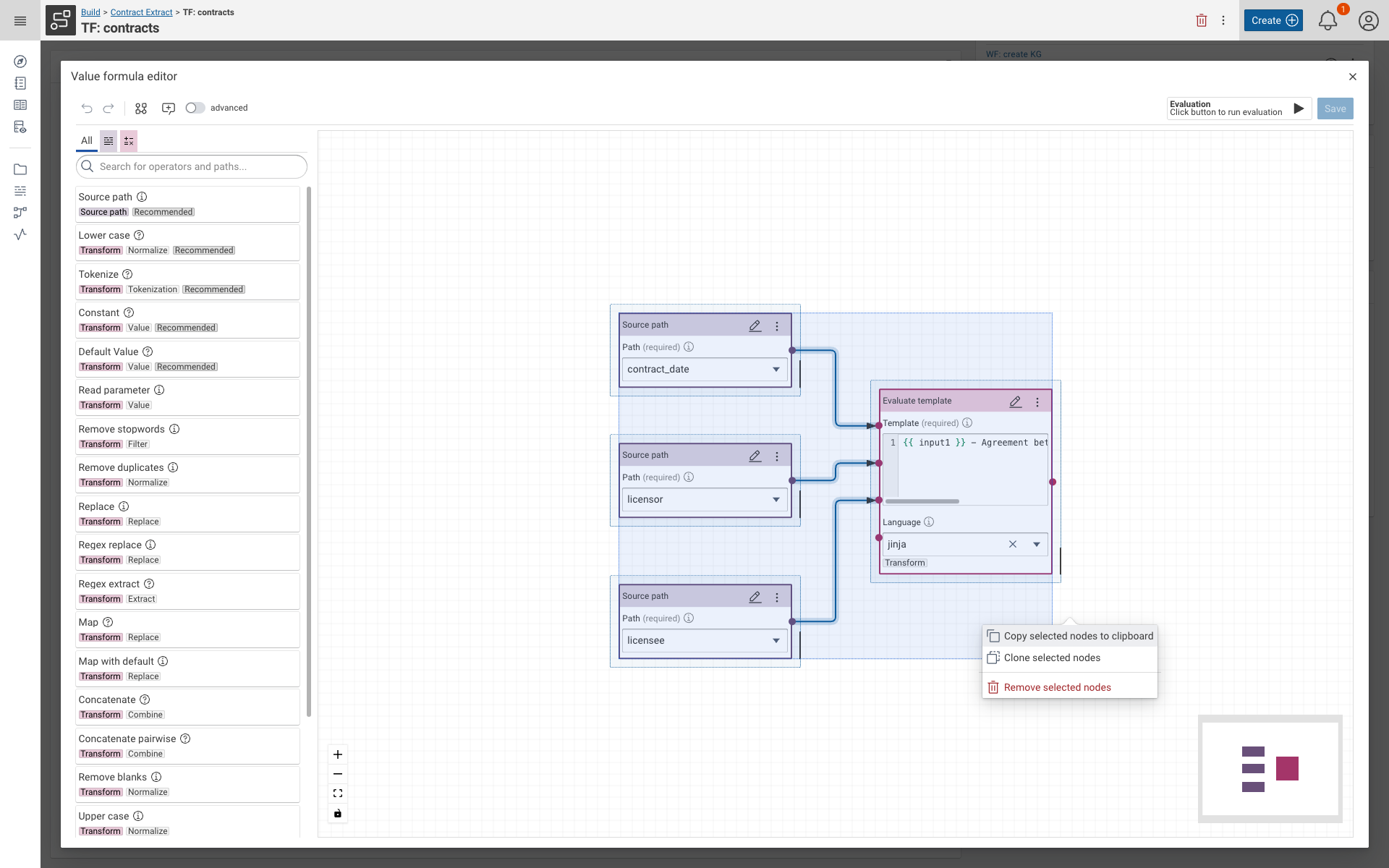Click the zoom in icon on canvas
1389x868 pixels.
click(337, 754)
